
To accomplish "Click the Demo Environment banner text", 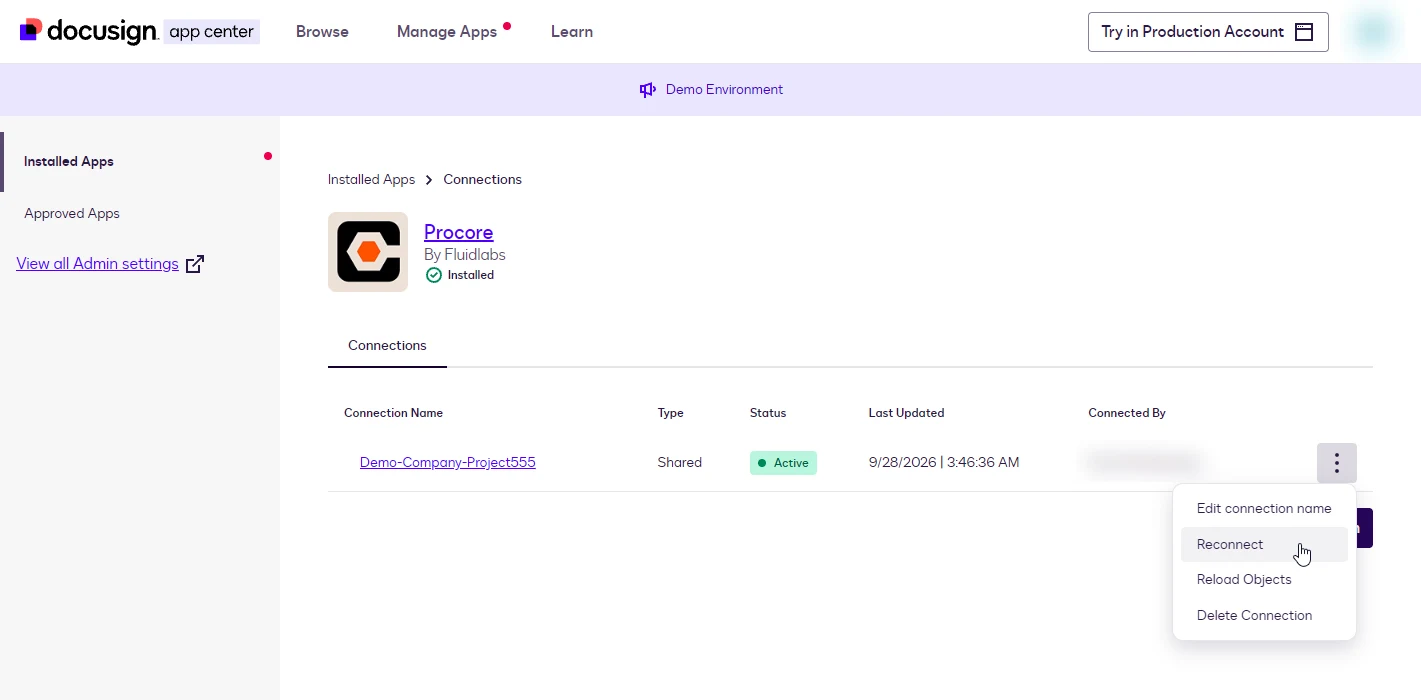I will [724, 90].
